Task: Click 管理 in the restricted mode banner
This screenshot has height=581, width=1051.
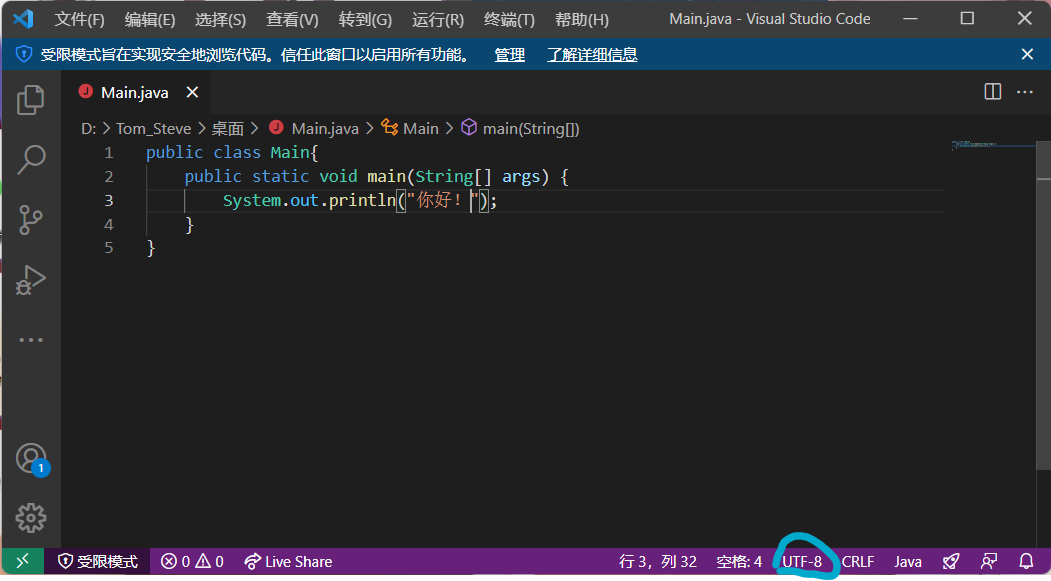Action: pos(509,54)
